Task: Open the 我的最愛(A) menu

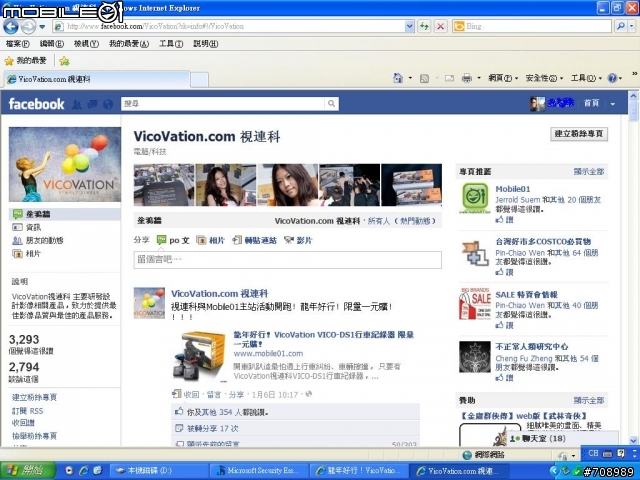Action: (x=129, y=44)
